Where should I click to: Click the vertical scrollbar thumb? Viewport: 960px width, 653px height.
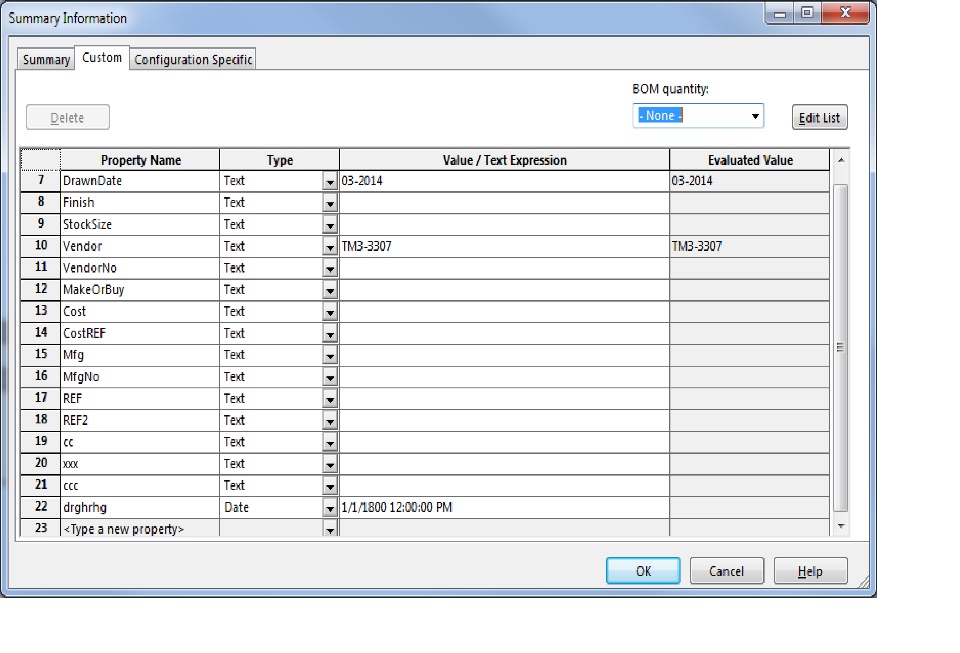841,347
